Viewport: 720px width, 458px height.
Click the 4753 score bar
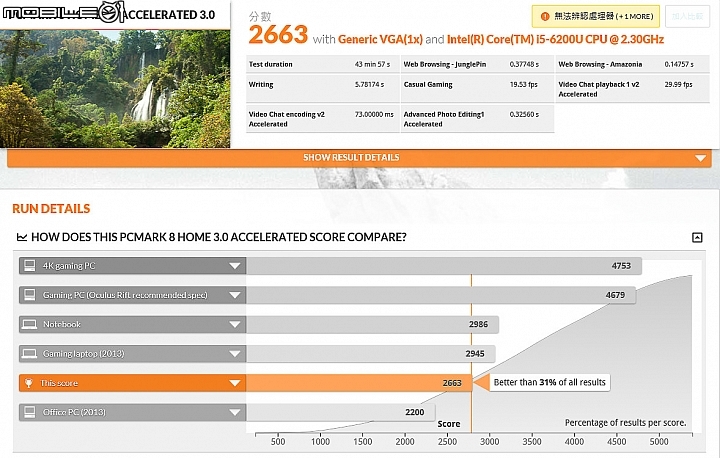444,266
